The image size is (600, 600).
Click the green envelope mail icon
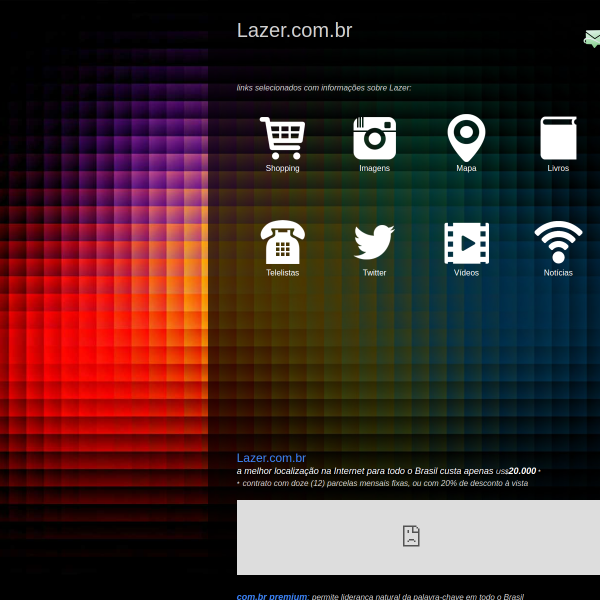coord(592,38)
